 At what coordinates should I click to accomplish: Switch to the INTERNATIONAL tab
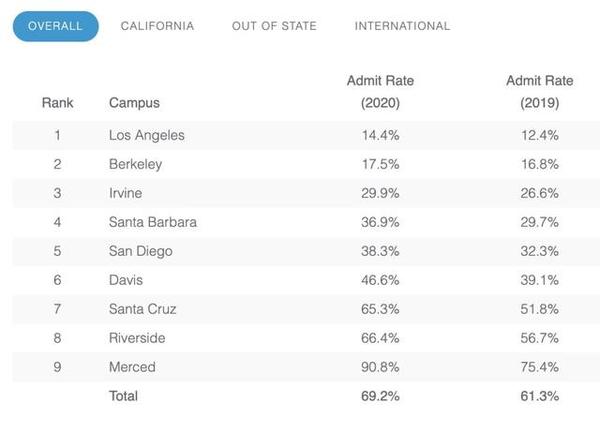pos(402,26)
